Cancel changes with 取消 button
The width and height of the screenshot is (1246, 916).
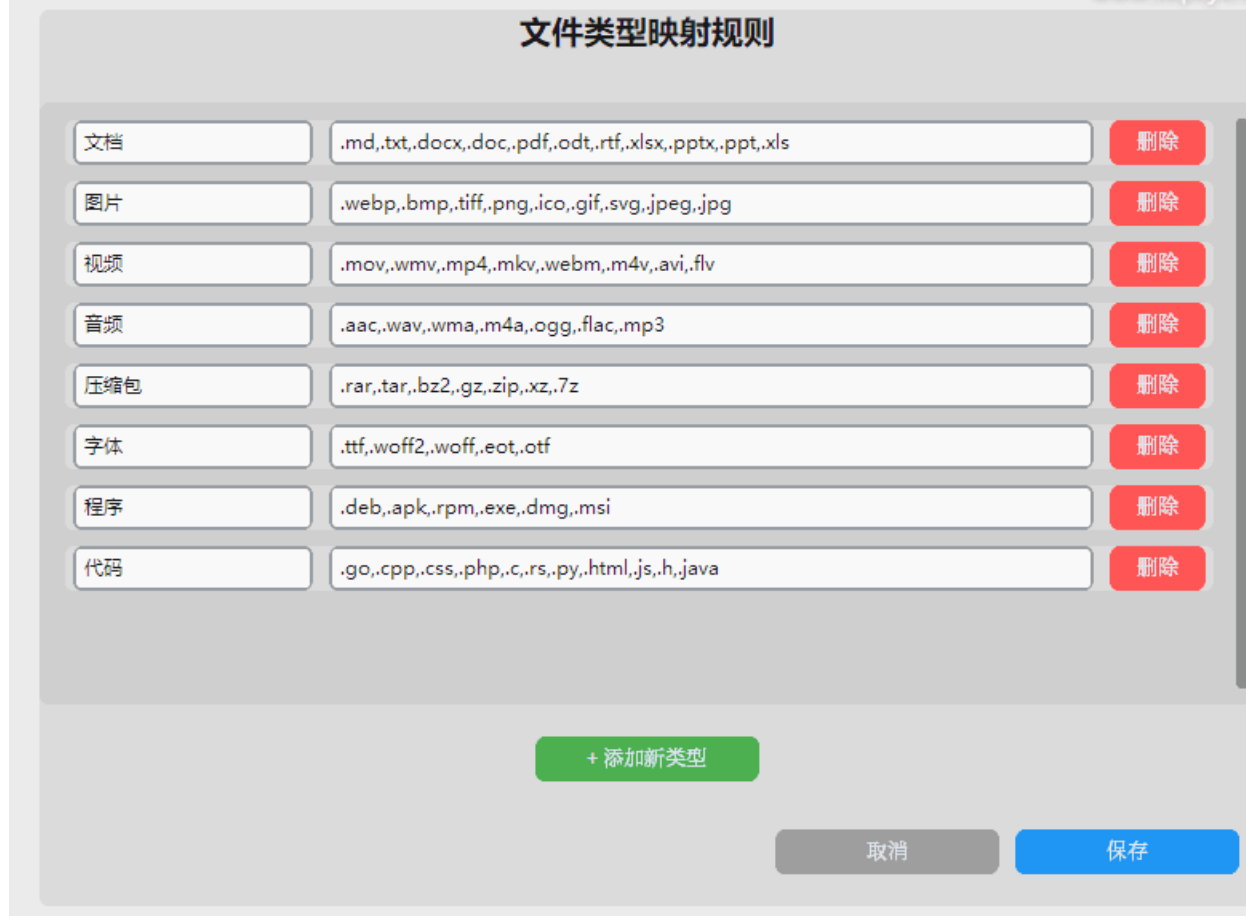[x=886, y=852]
